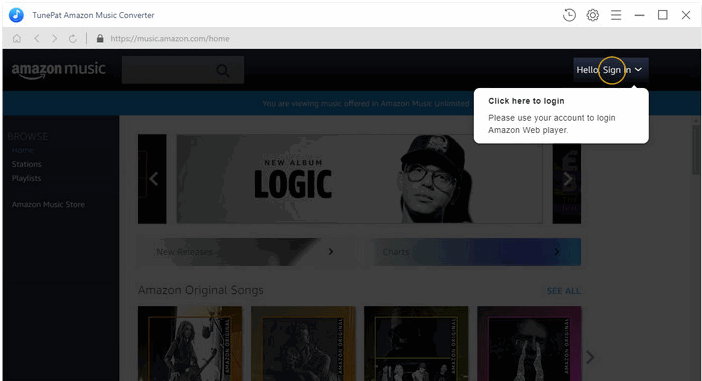Open the settings gear icon
Viewport: 702px width, 381px height.
click(593, 15)
